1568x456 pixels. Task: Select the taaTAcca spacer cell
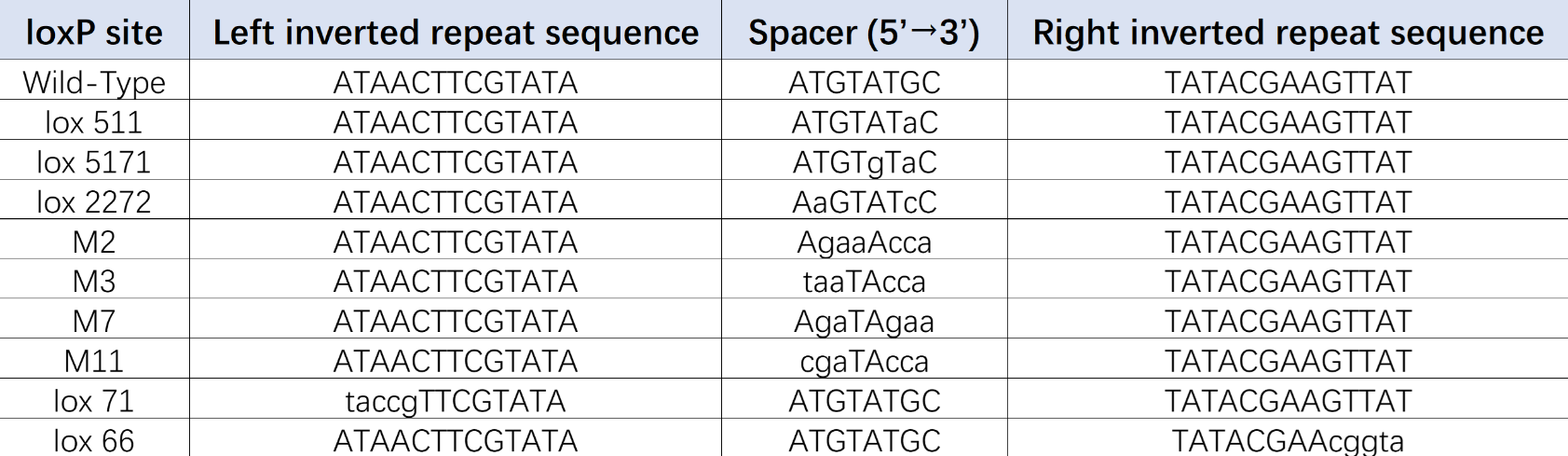pyautogui.click(x=865, y=282)
